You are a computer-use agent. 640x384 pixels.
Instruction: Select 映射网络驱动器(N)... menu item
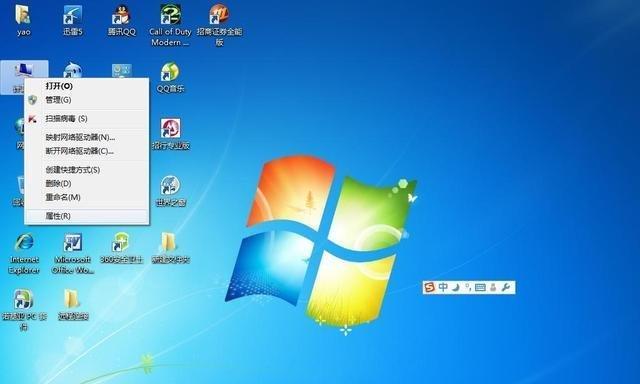[x=87, y=138]
